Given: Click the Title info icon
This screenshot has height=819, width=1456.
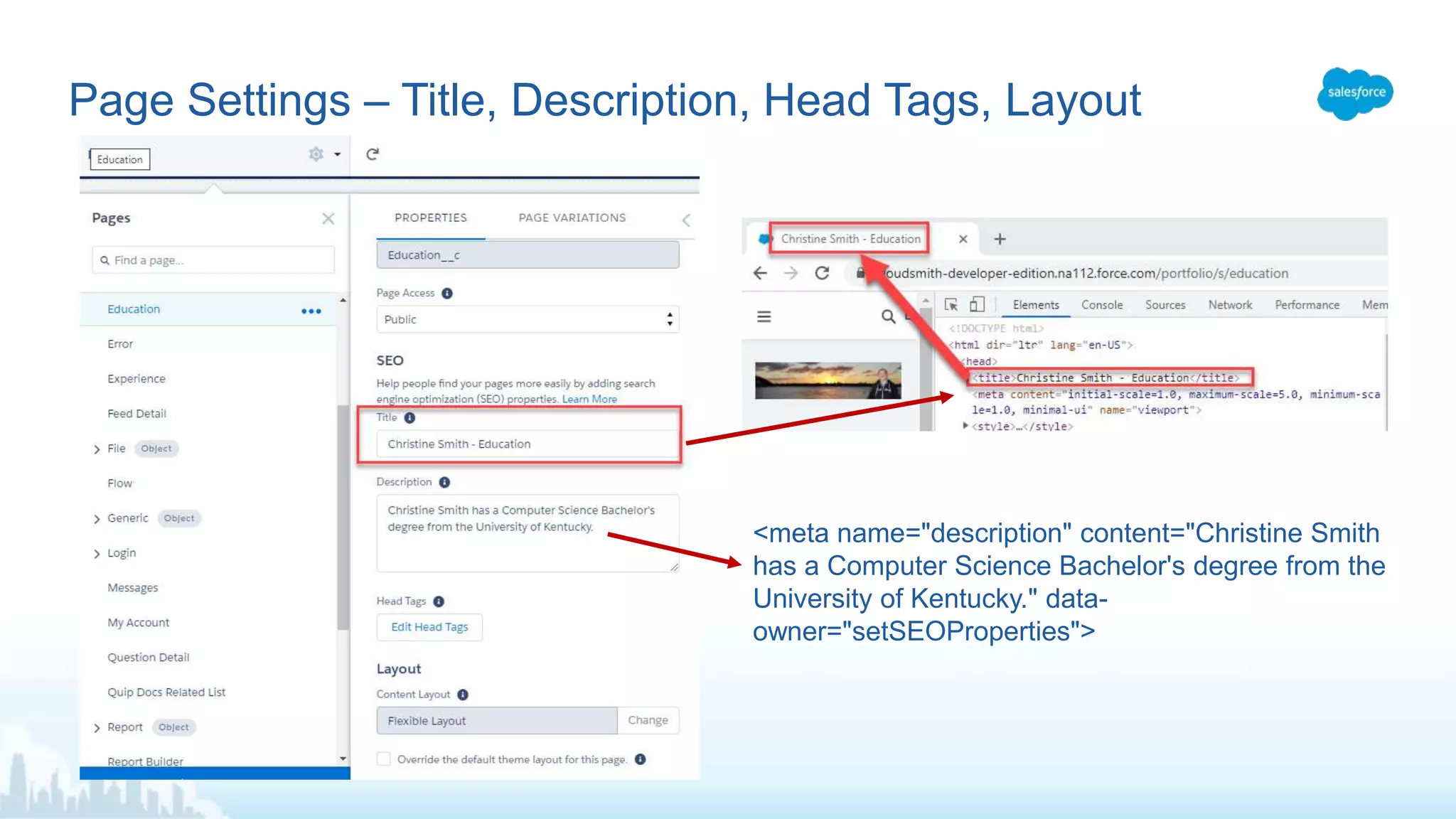Looking at the screenshot, I should pos(409,418).
